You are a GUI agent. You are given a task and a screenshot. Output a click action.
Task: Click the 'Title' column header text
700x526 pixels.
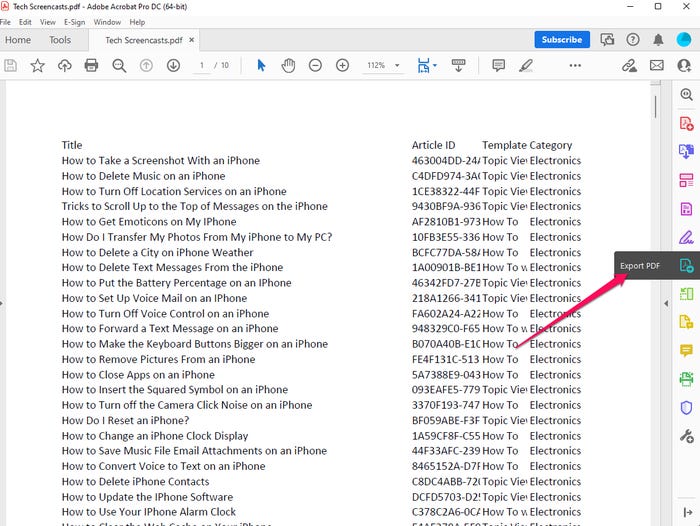coord(72,145)
